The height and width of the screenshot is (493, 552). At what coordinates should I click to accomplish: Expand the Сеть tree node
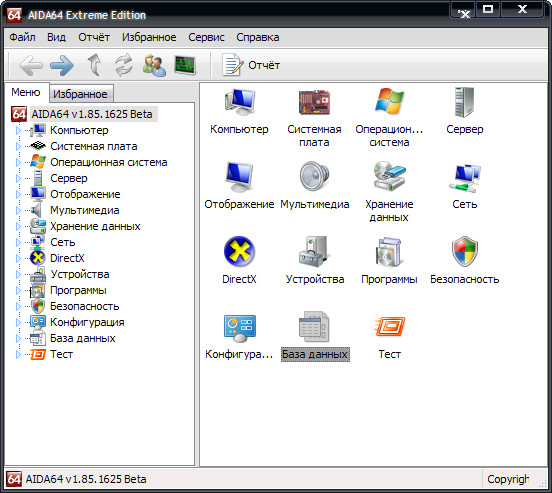click(x=18, y=243)
